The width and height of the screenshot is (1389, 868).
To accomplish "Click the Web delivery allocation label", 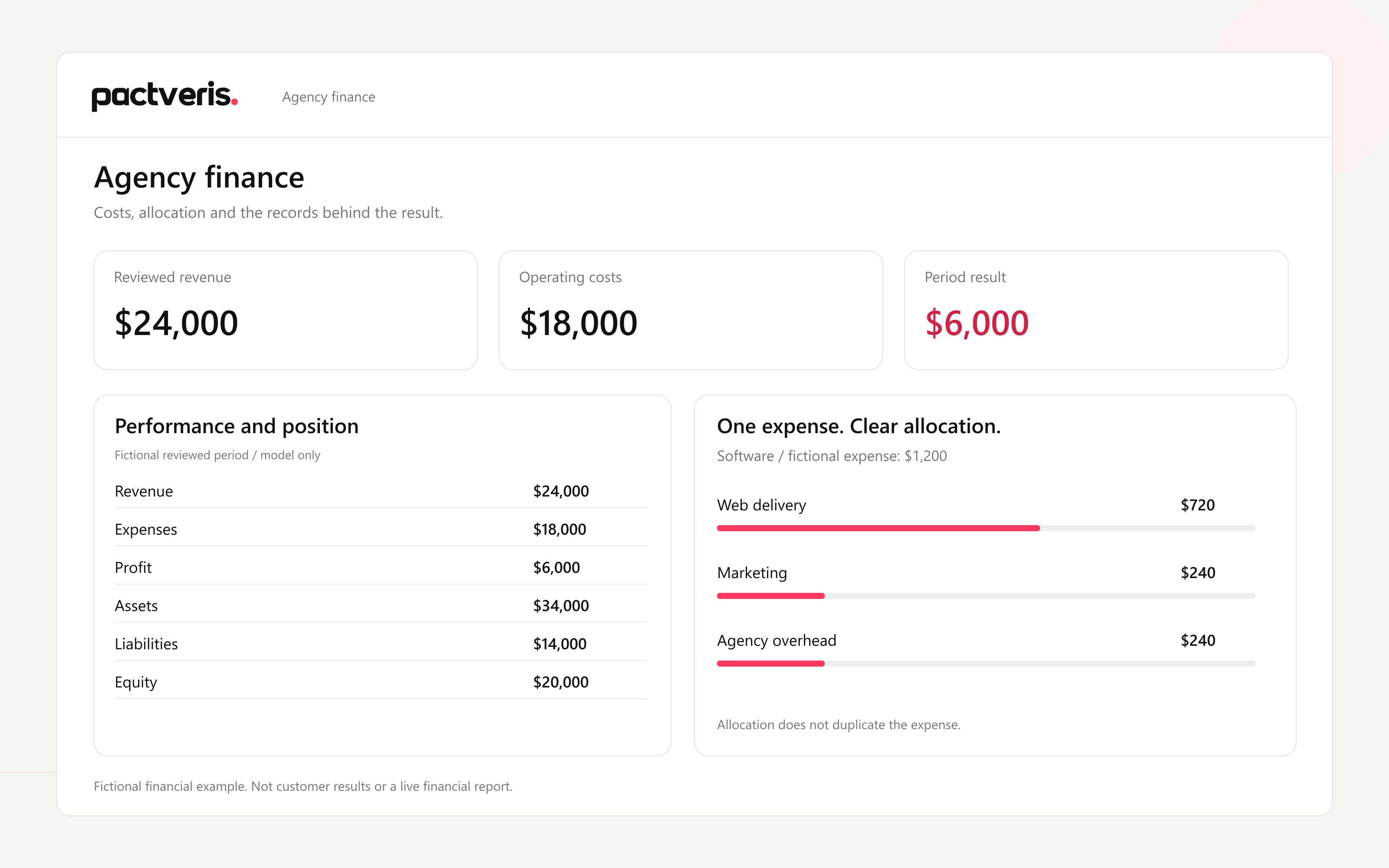I will (x=762, y=505).
